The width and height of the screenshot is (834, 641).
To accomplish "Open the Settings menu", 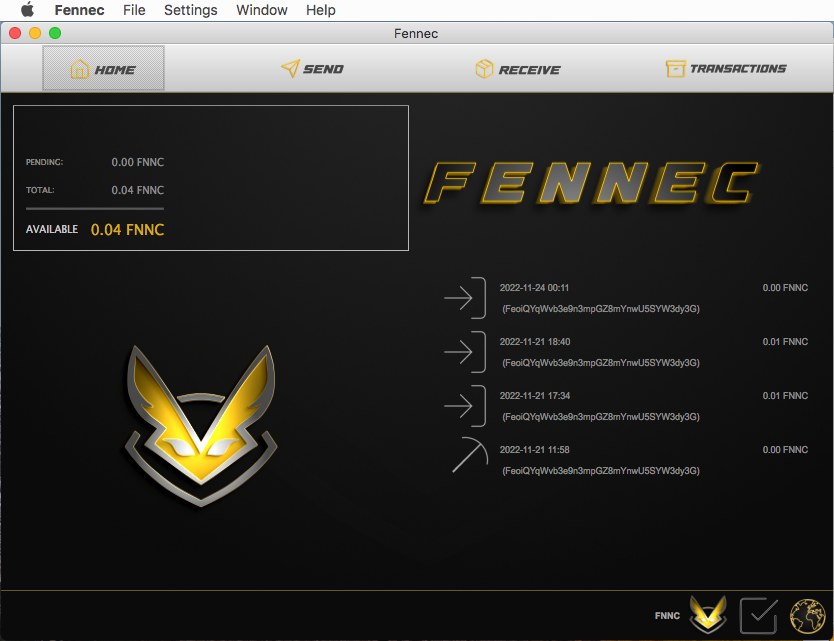I will tap(190, 10).
